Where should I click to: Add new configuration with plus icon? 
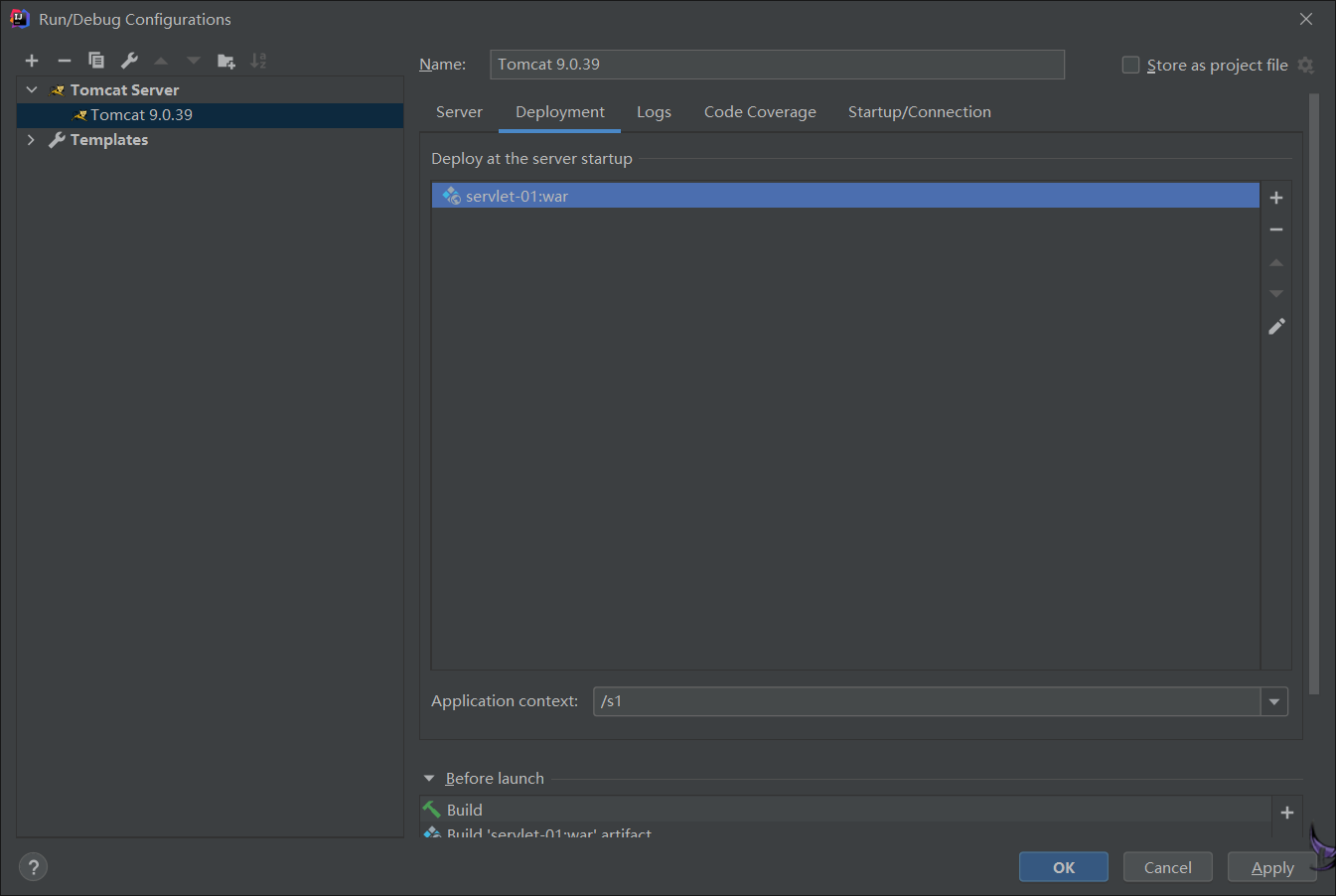[x=32, y=61]
